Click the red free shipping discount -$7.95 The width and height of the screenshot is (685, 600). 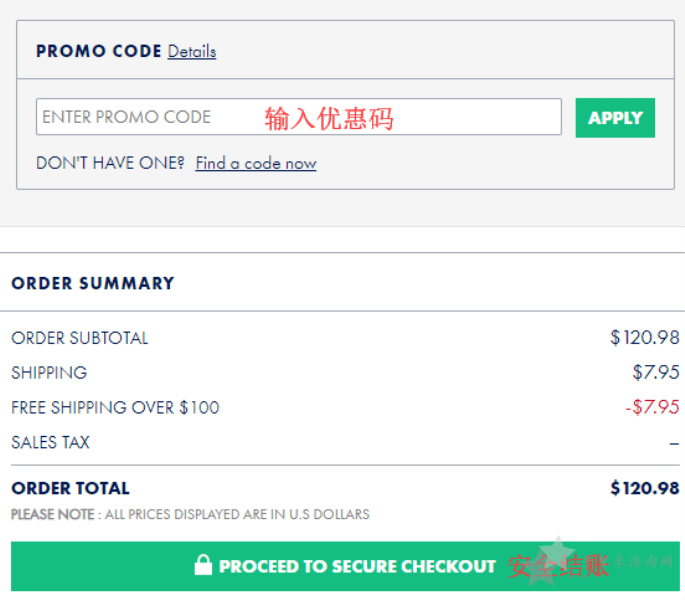click(x=652, y=407)
